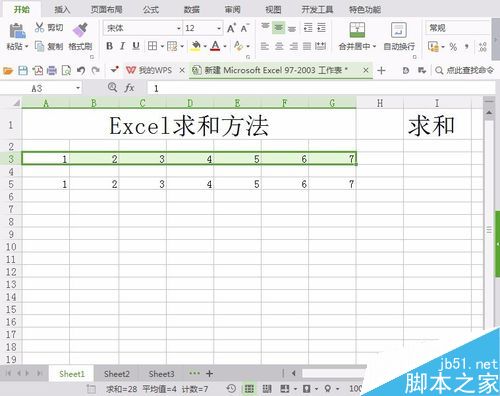Click the vertical scrollbar up arrow
Image resolution: width=500 pixels, height=396 pixels.
click(489, 113)
